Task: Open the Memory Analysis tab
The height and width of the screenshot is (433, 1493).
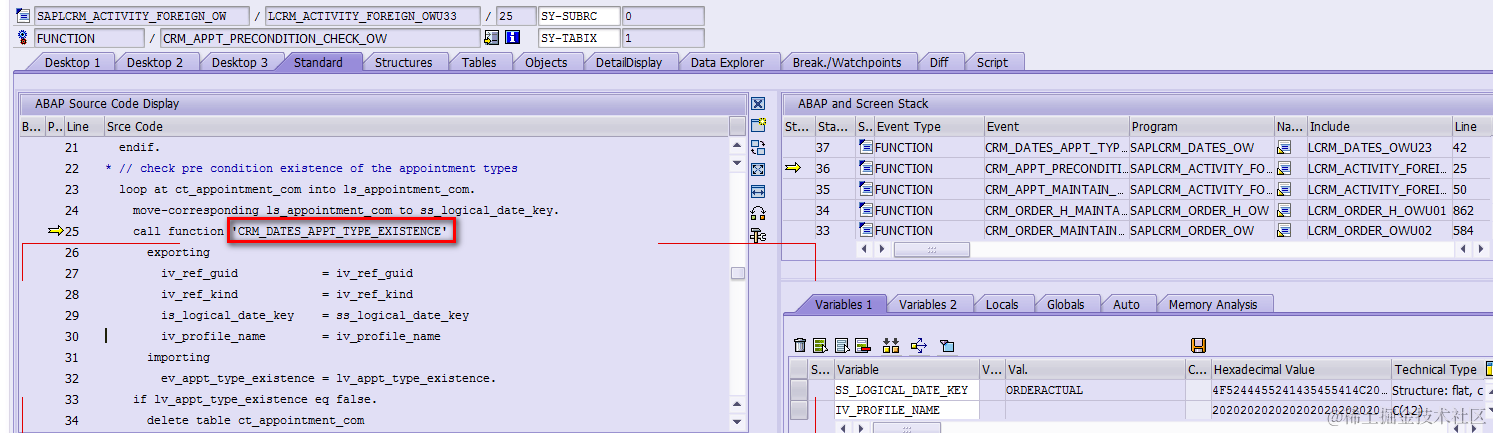Action: (x=1213, y=304)
